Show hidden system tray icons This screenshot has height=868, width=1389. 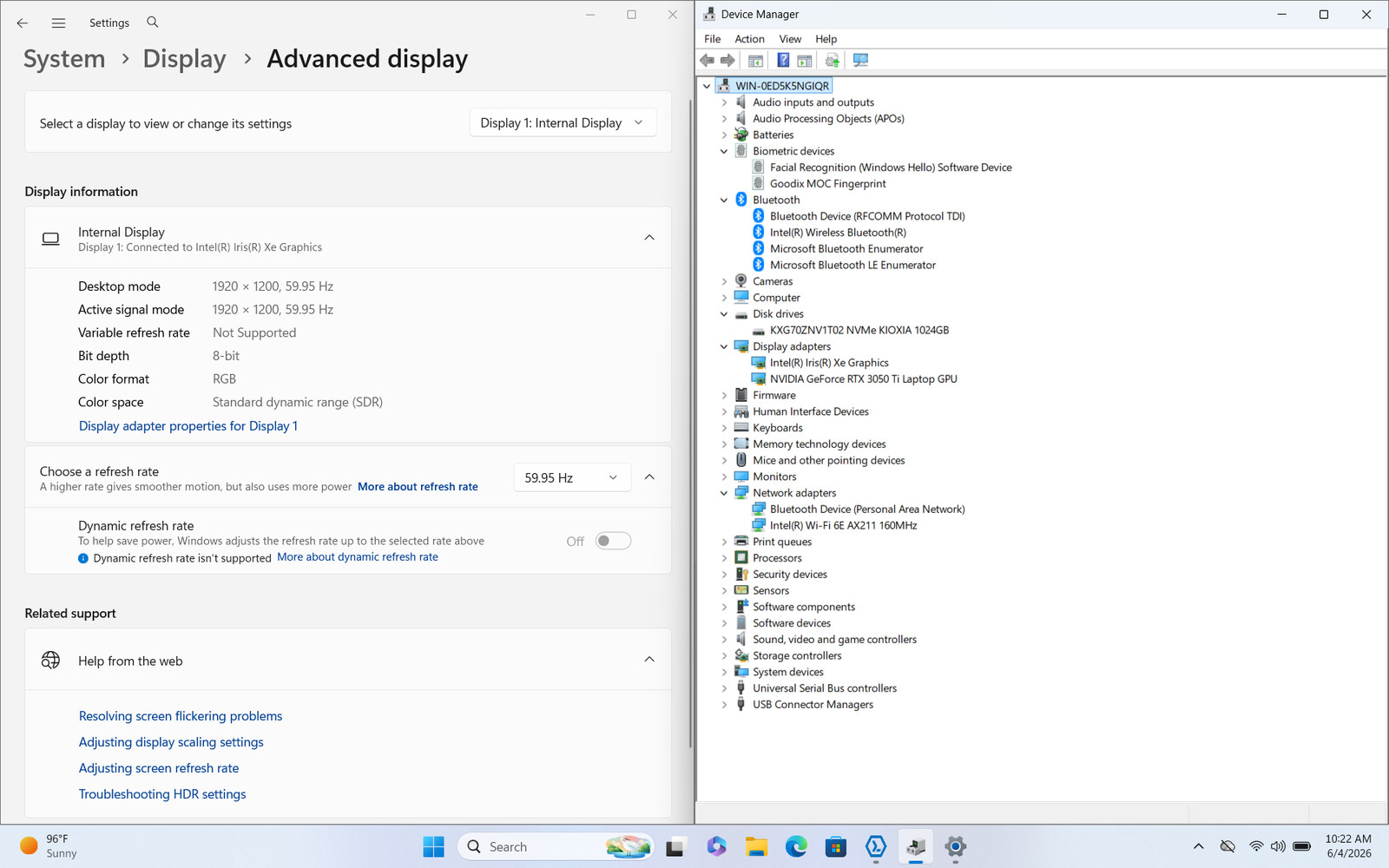[x=1199, y=846]
